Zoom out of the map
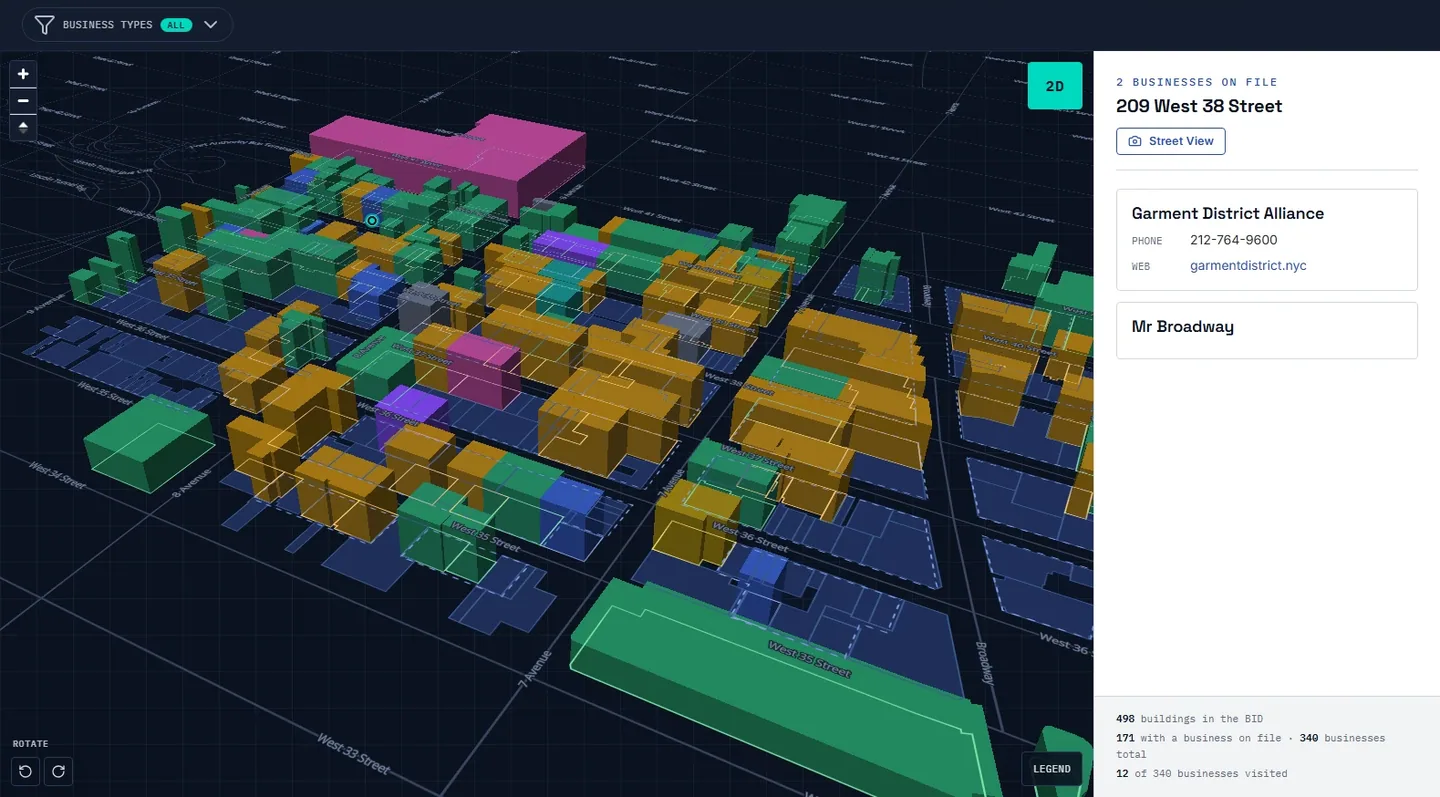1440x797 pixels. (23, 101)
